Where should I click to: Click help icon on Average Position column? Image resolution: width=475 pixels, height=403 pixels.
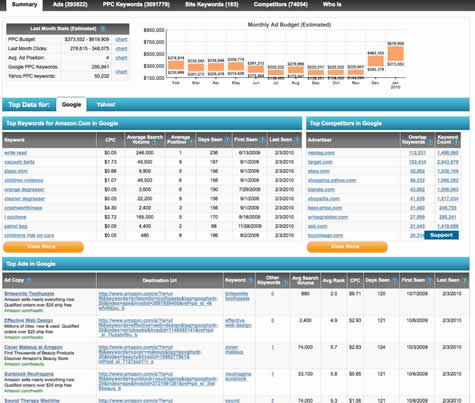[191, 142]
